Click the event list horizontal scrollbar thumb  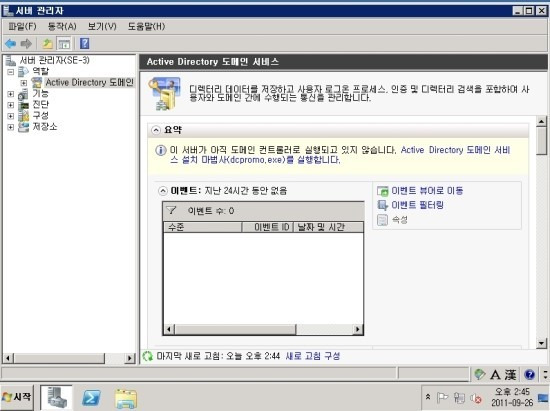(x=235, y=329)
